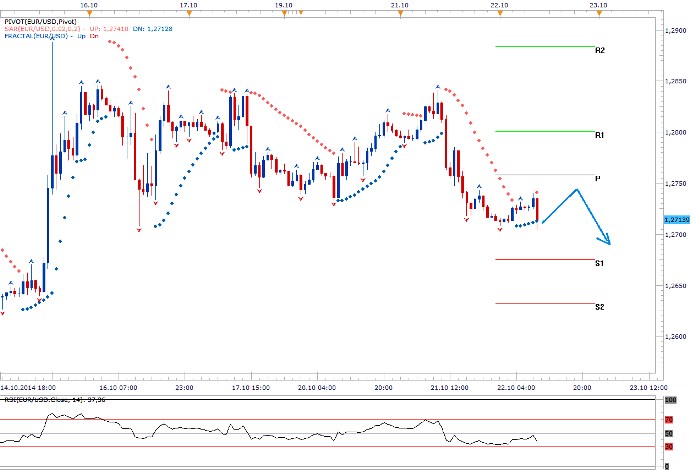Click the 14.10.2014 18:00 time axis label

click(x=26, y=385)
